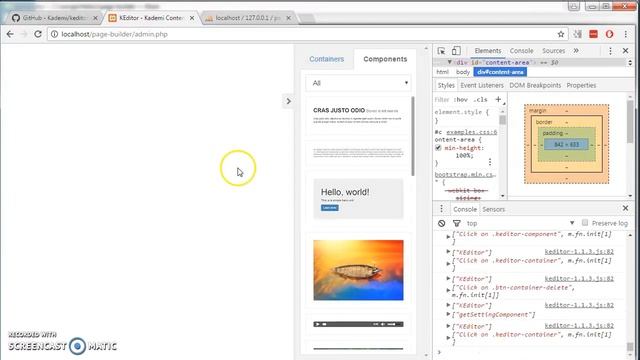Activate the DevTools inspect element picker

pos(441,51)
